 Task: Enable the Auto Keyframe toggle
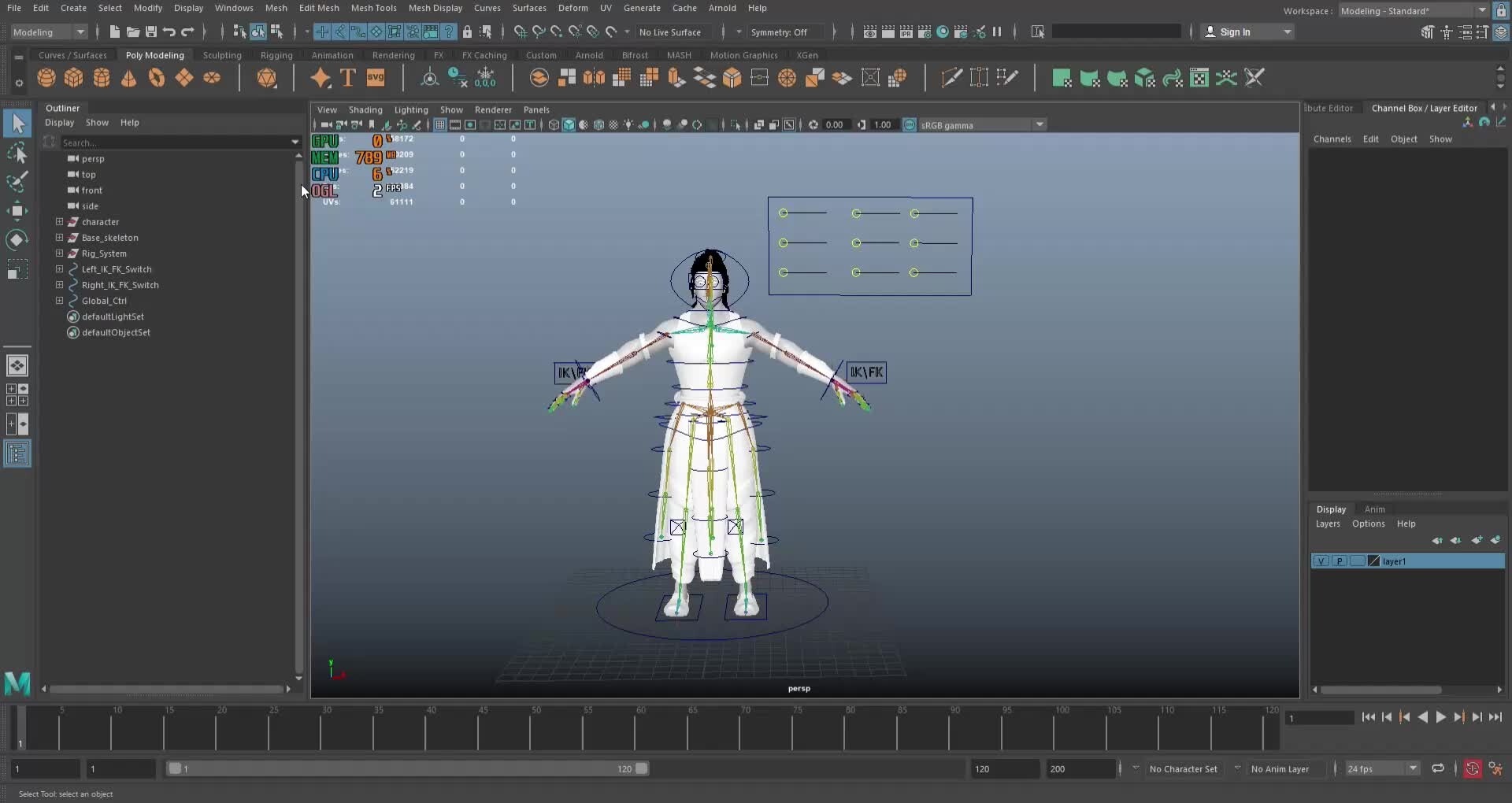1472,768
